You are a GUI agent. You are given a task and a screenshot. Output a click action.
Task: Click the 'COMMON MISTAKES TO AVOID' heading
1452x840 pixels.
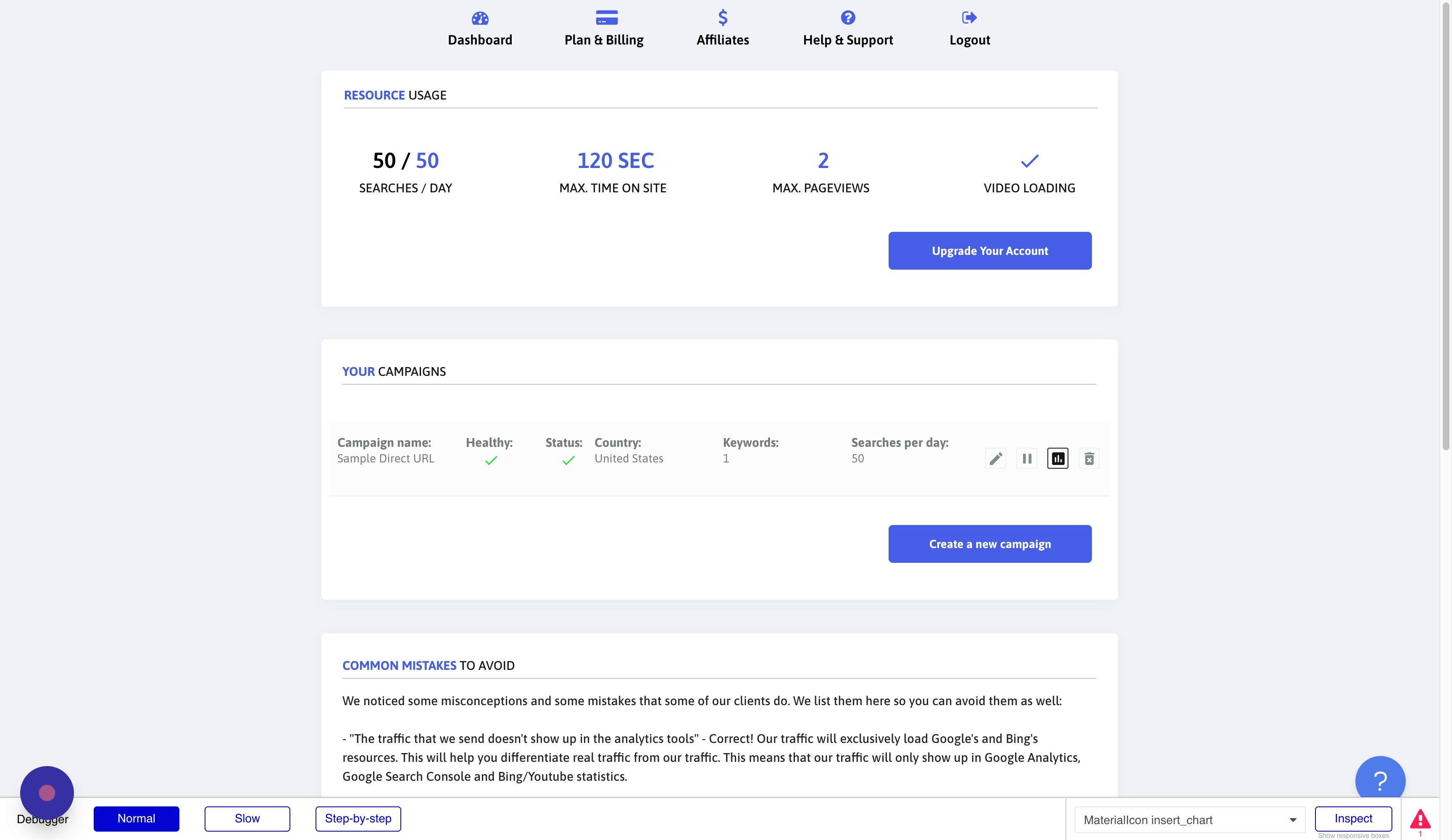tap(428, 665)
